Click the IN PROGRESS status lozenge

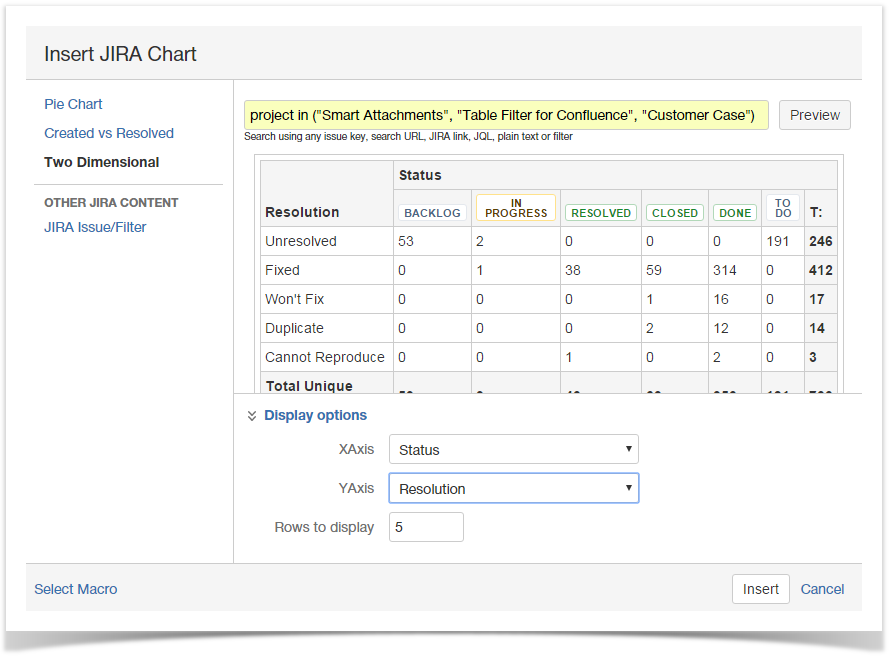point(518,207)
